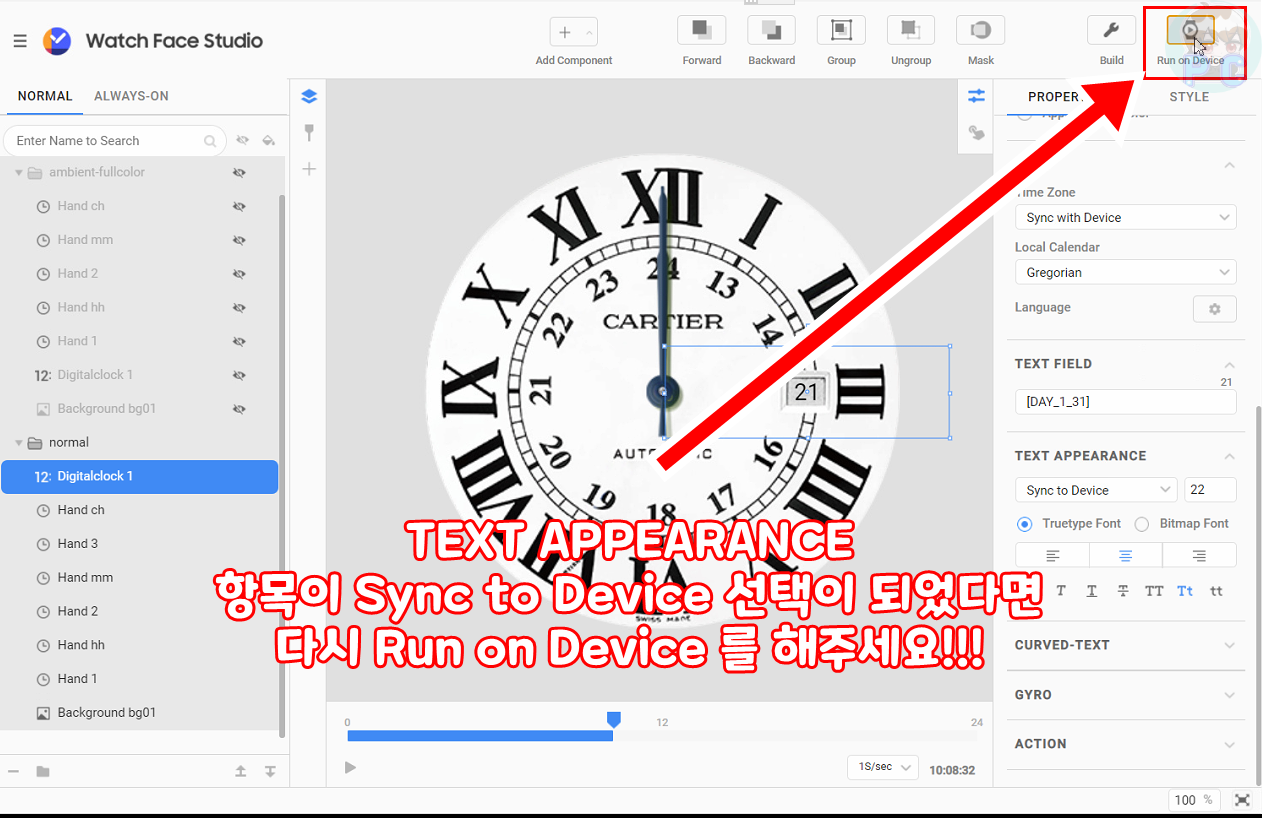1262x818 pixels.
Task: Open the layers panel icon
Action: coord(309,97)
